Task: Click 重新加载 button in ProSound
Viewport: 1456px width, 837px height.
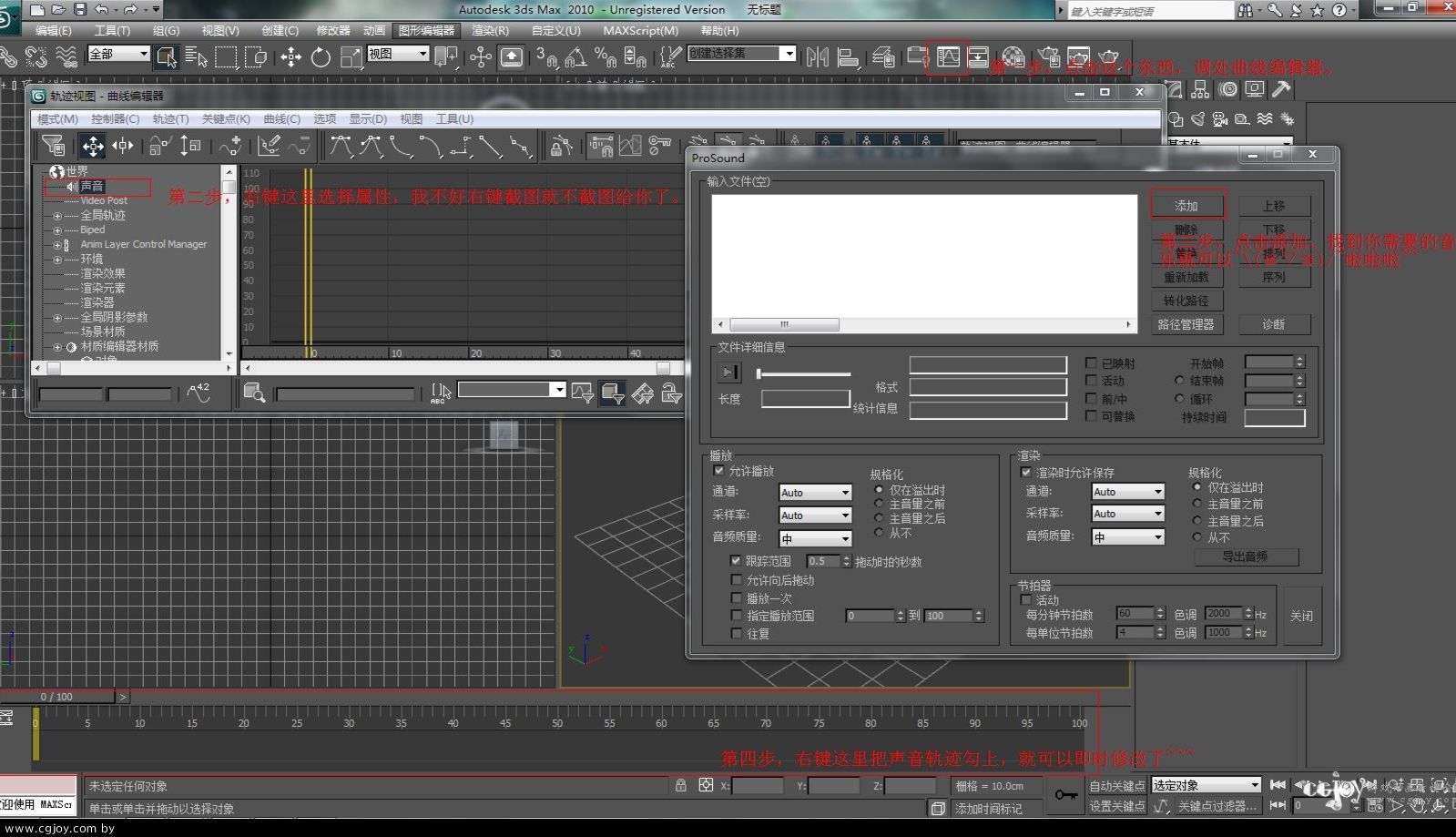Action: point(1187,277)
